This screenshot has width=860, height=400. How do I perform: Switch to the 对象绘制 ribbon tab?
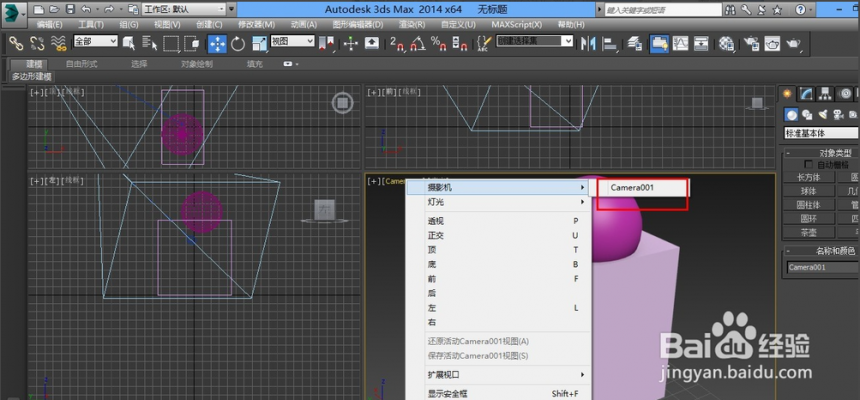tap(197, 64)
